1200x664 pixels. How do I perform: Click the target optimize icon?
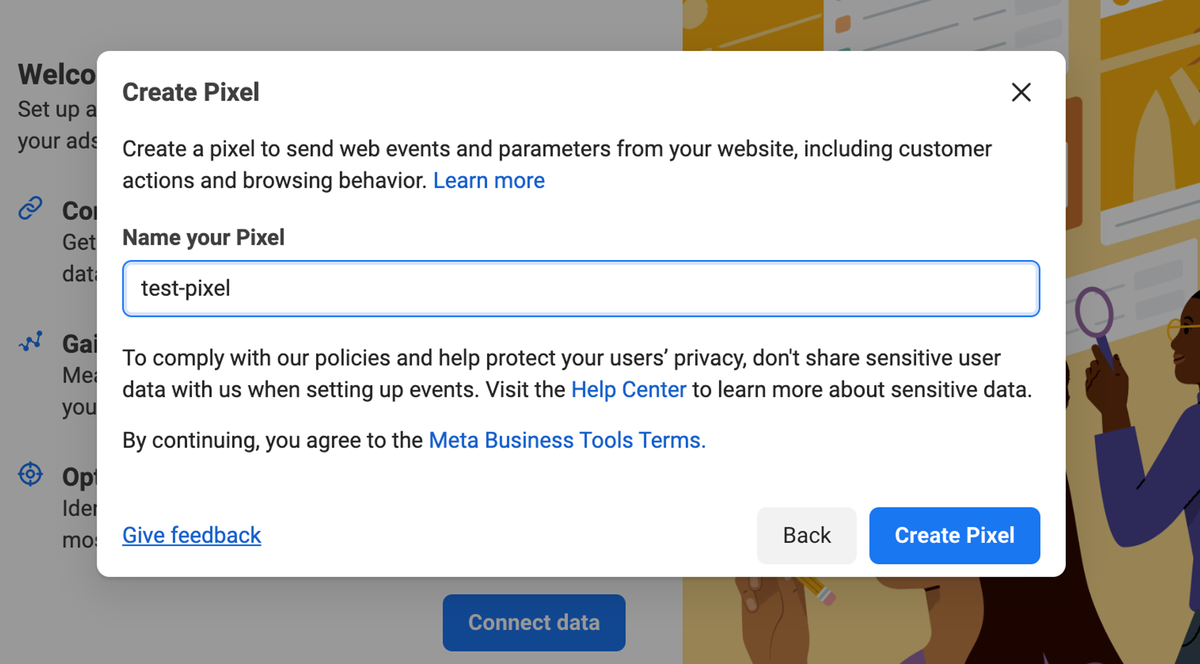[31, 474]
